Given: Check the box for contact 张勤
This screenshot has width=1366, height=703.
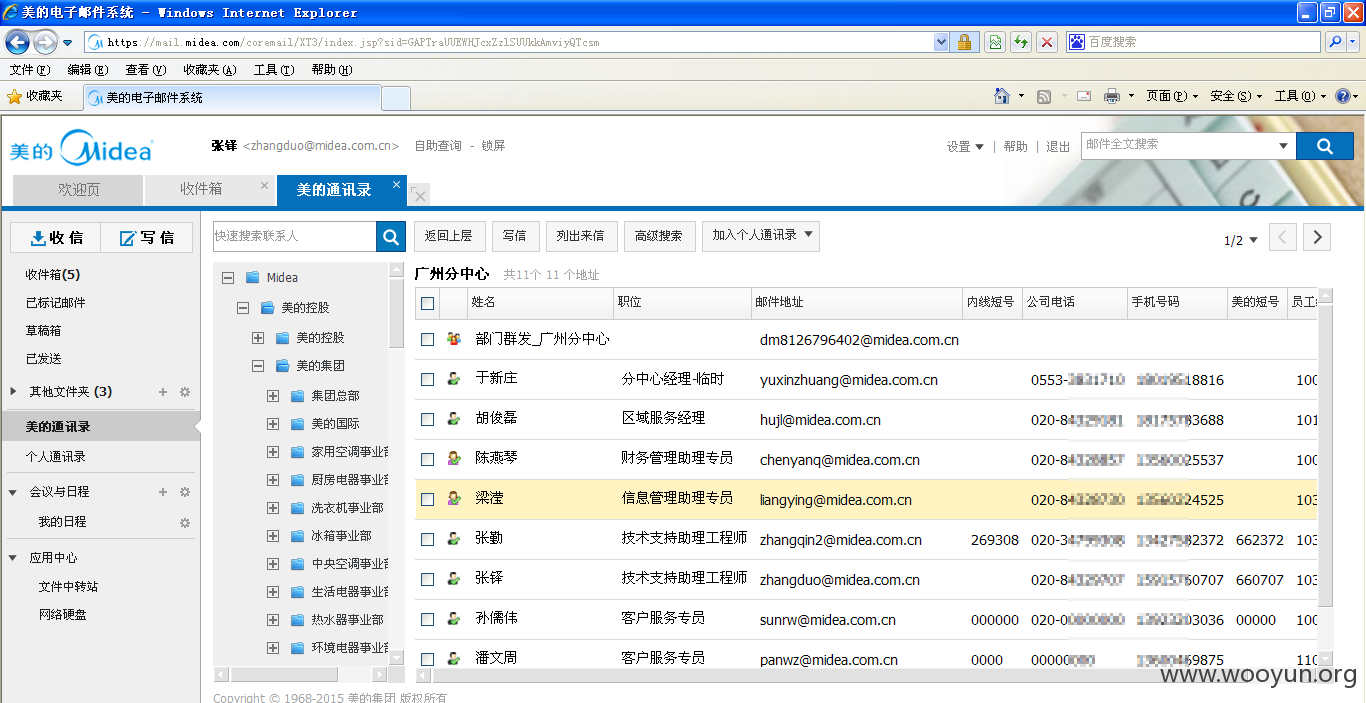Looking at the screenshot, I should click(x=428, y=540).
